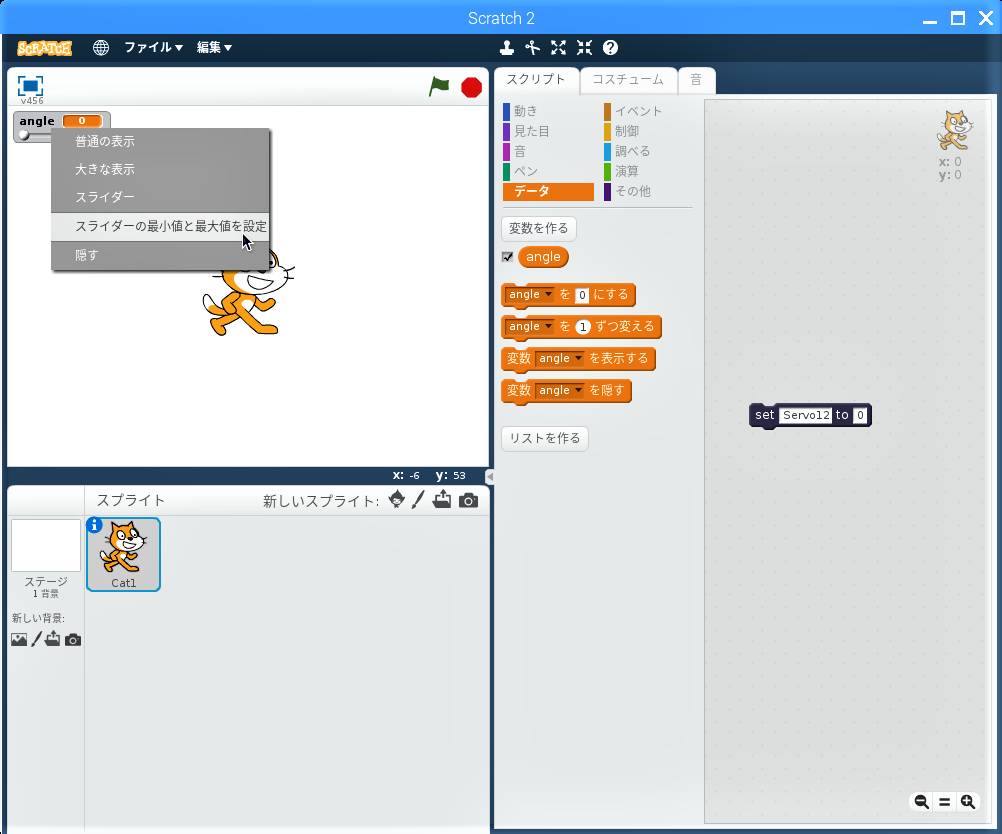The height and width of the screenshot is (834, 1002).
Task: Open ファイル menu
Action: click(153, 47)
